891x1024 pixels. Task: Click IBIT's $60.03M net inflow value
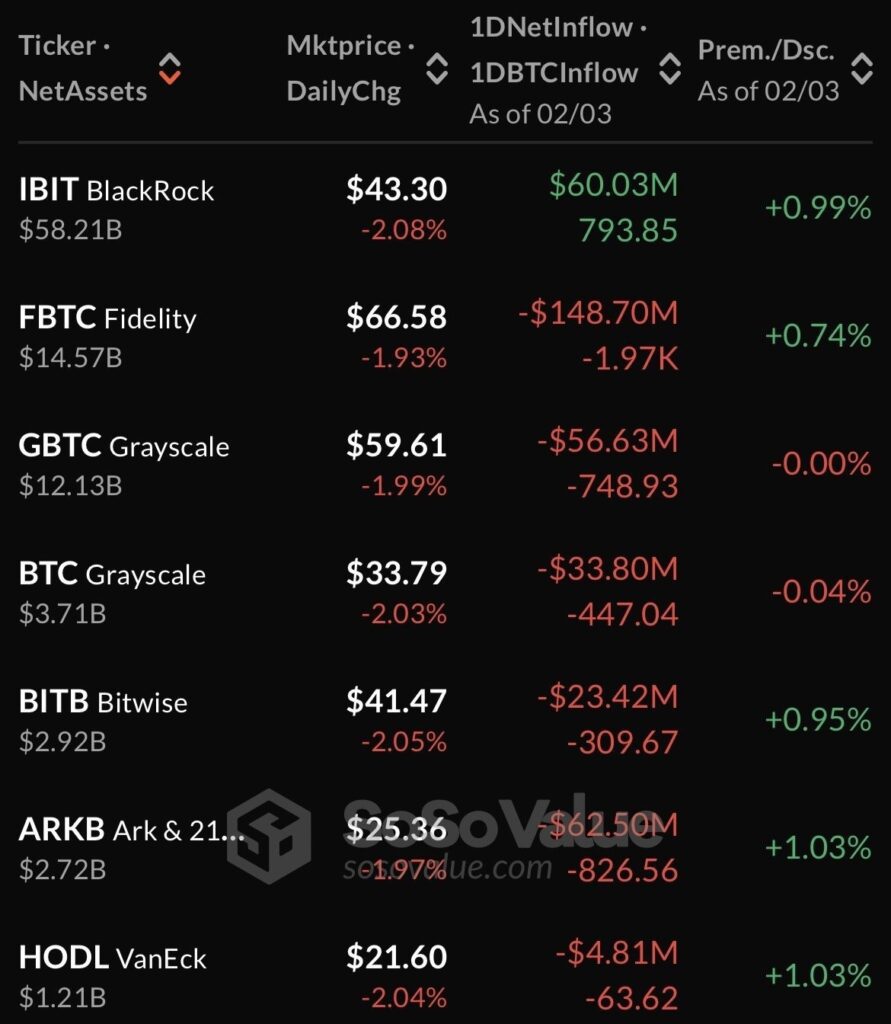pyautogui.click(x=613, y=184)
